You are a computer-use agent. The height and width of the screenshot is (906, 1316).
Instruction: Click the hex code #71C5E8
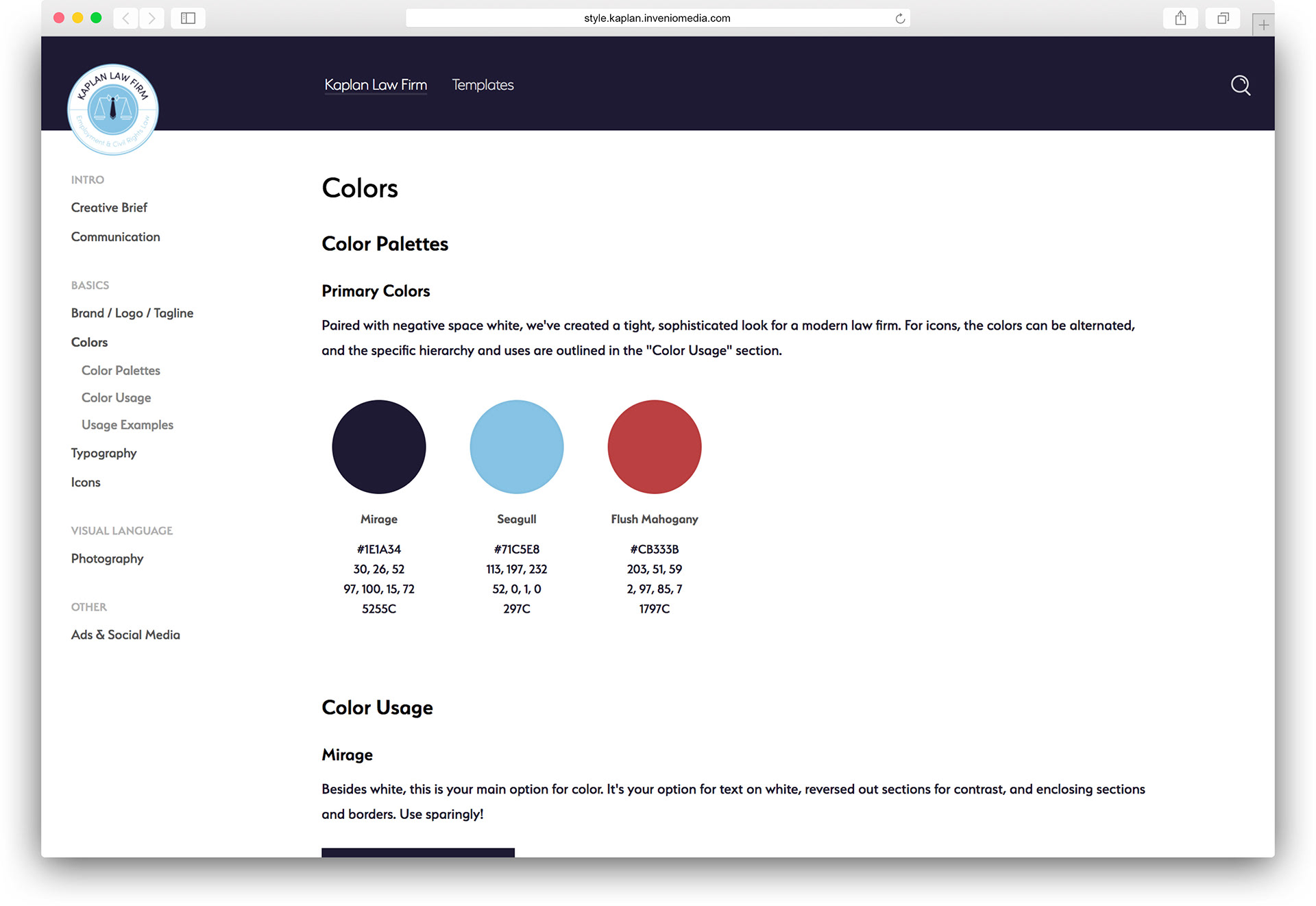517,550
